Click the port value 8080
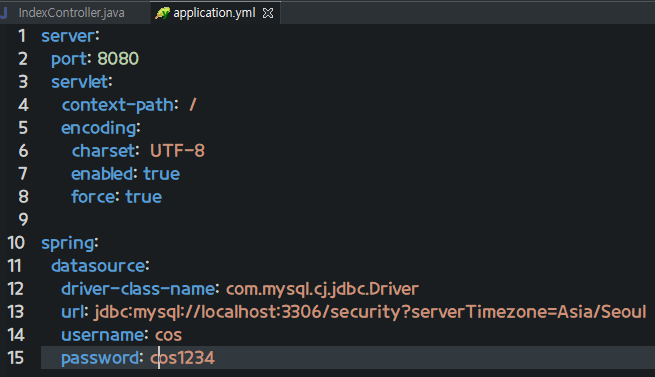 click(x=118, y=59)
